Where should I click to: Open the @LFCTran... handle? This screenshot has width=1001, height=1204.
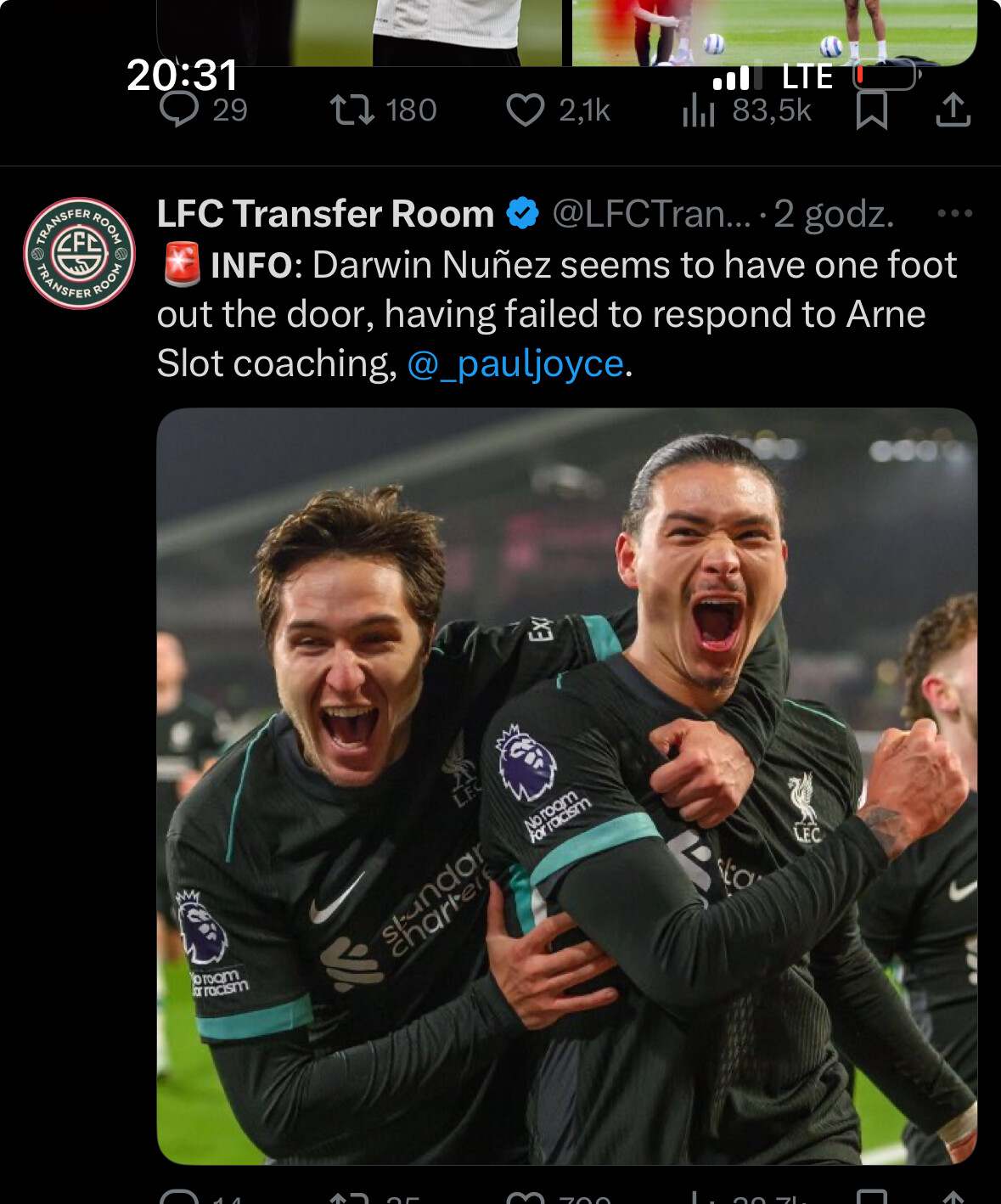pos(652,214)
